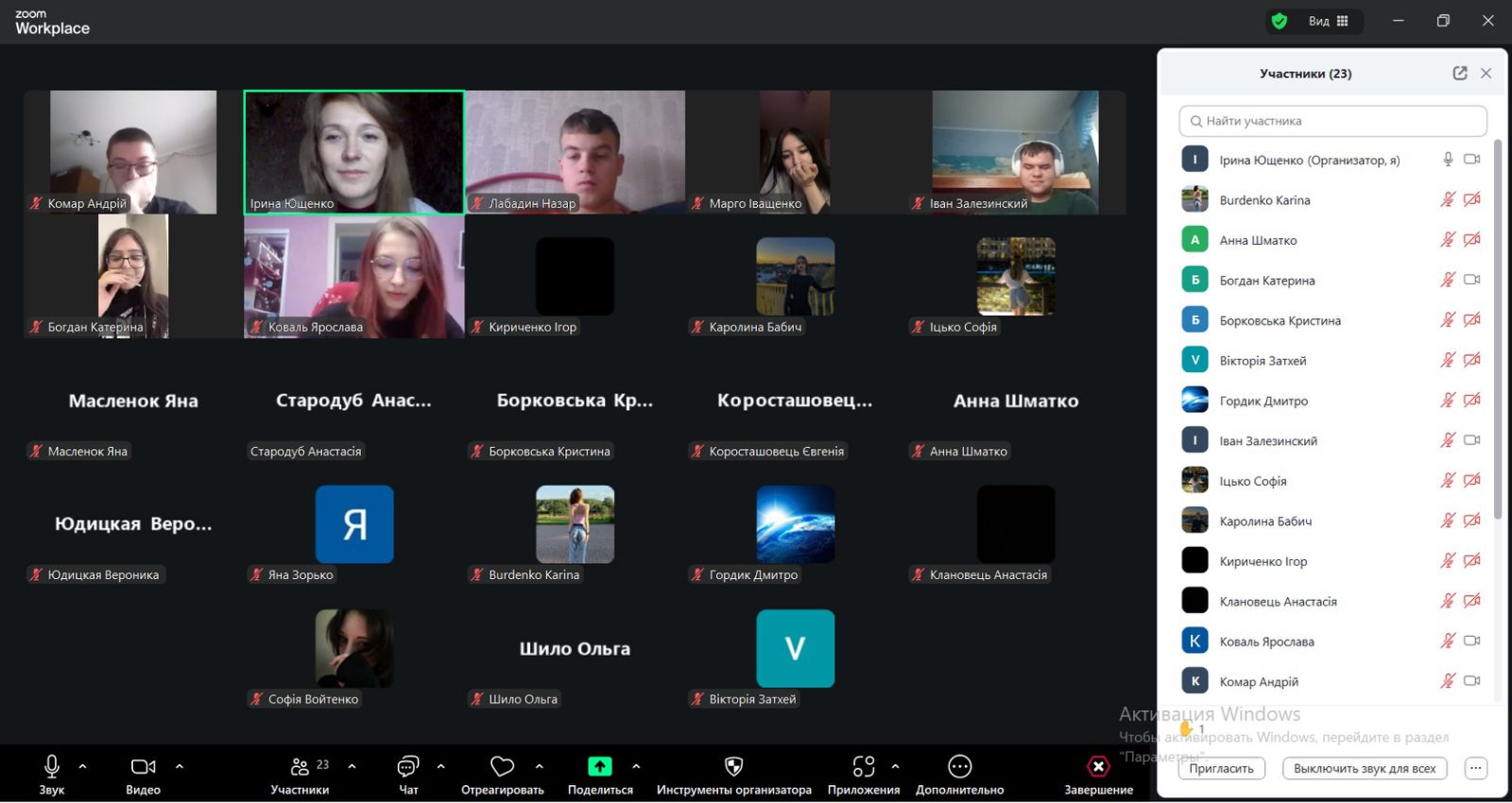Open the Reactions heart icon

point(502,767)
